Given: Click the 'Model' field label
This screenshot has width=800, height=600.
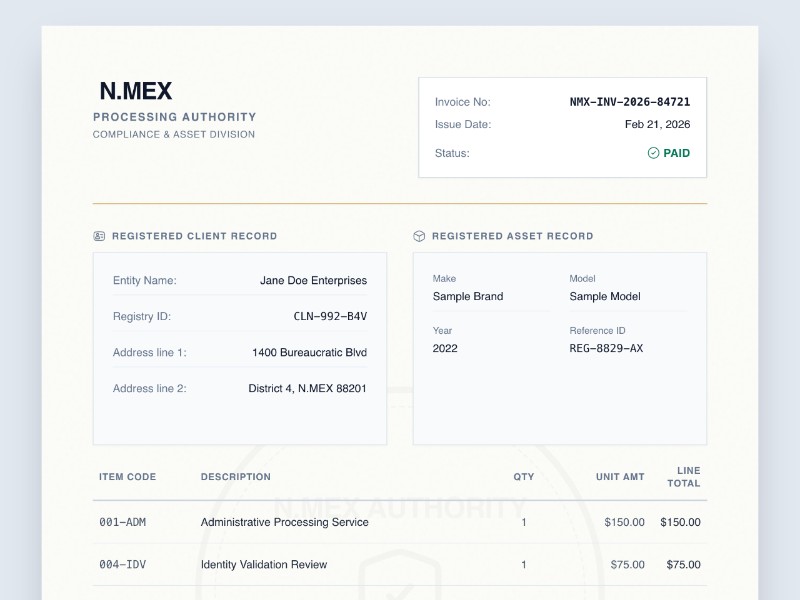Looking at the screenshot, I should pos(582,279).
